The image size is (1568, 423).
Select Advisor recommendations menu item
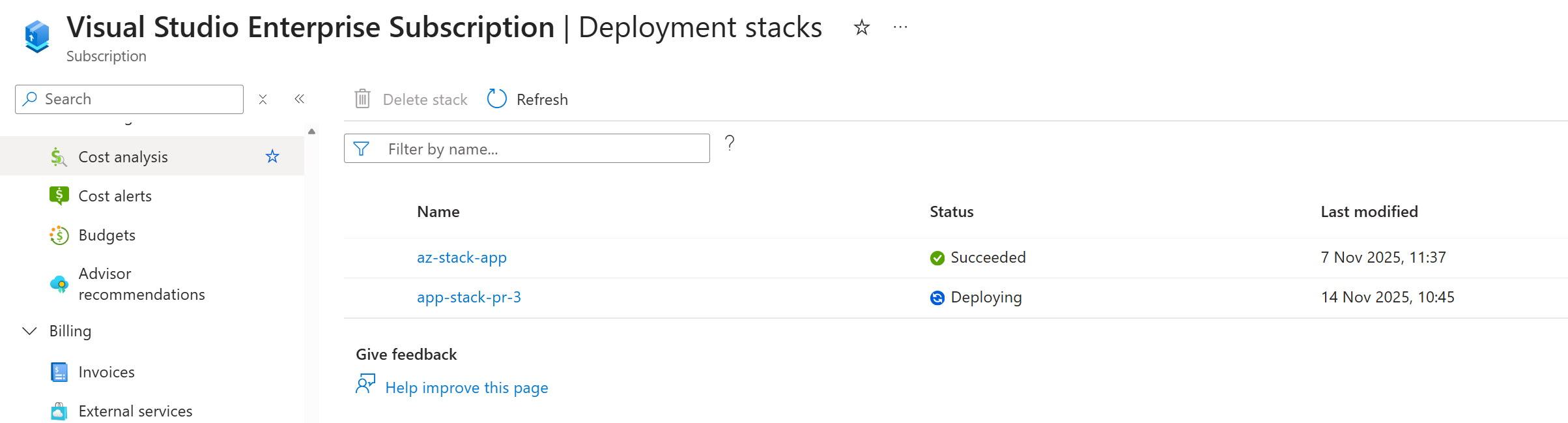tap(141, 284)
